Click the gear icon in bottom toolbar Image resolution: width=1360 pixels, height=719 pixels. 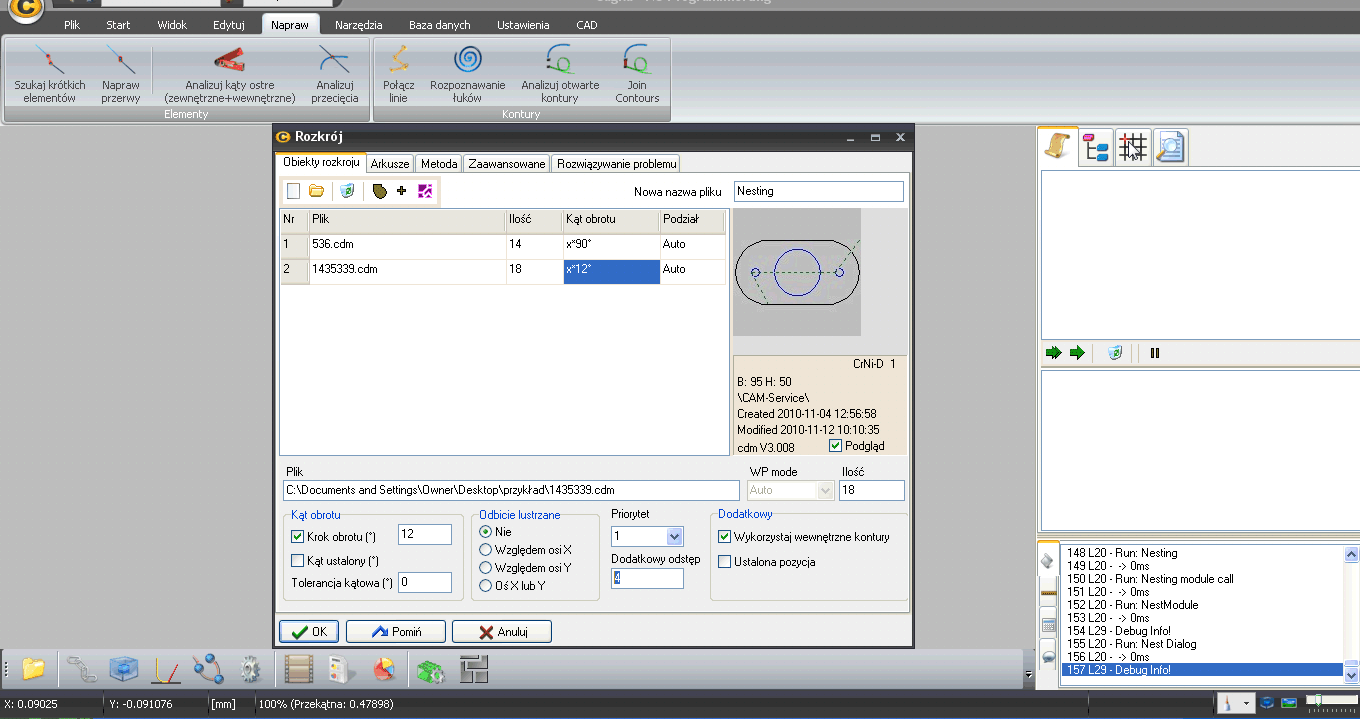tap(250, 668)
